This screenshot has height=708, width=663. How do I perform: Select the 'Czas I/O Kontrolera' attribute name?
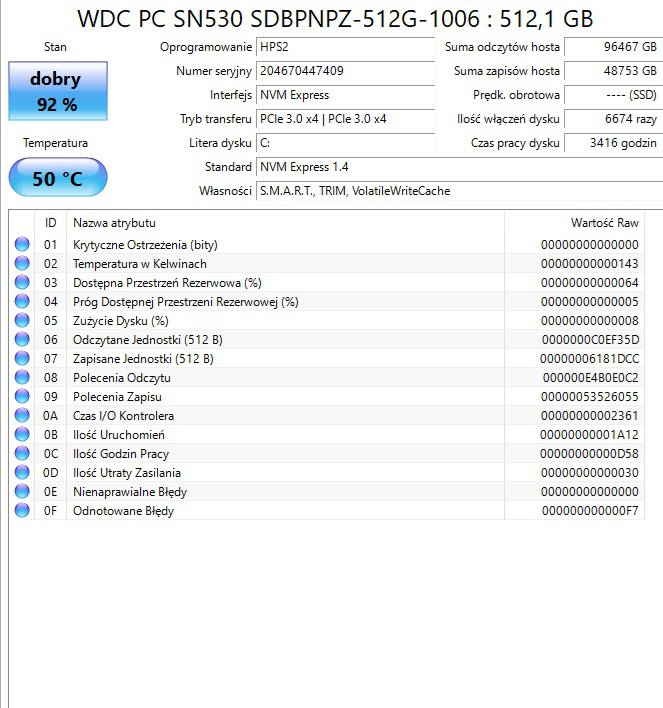pyautogui.click(x=123, y=415)
